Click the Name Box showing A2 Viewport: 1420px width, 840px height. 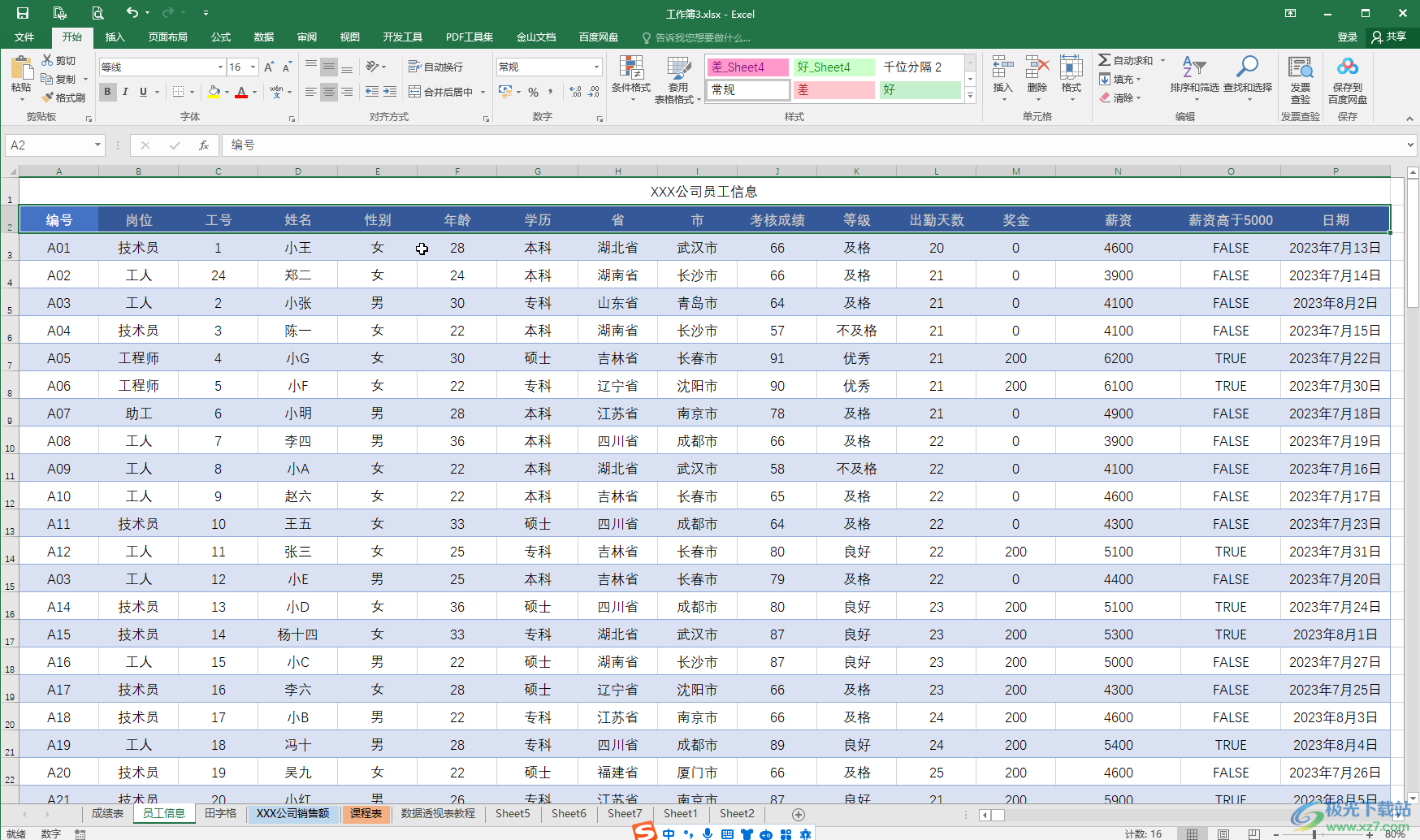[x=49, y=145]
